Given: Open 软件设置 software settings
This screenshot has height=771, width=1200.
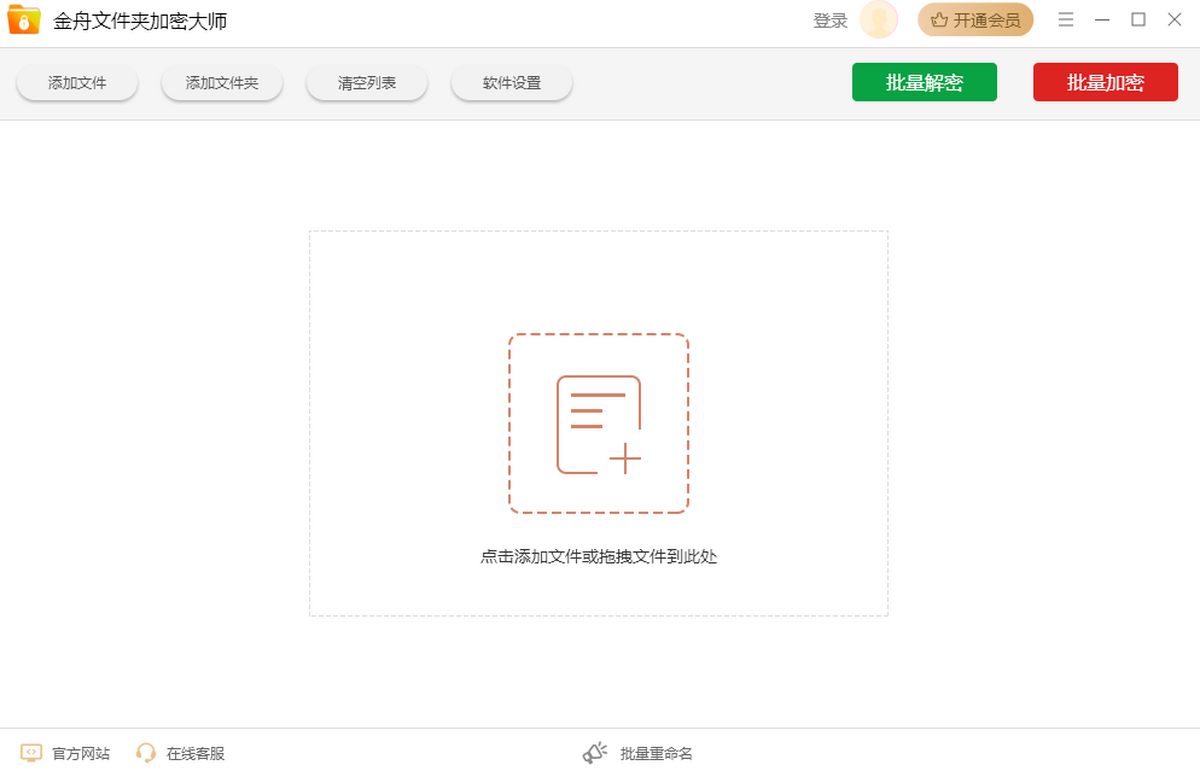Looking at the screenshot, I should (x=512, y=83).
